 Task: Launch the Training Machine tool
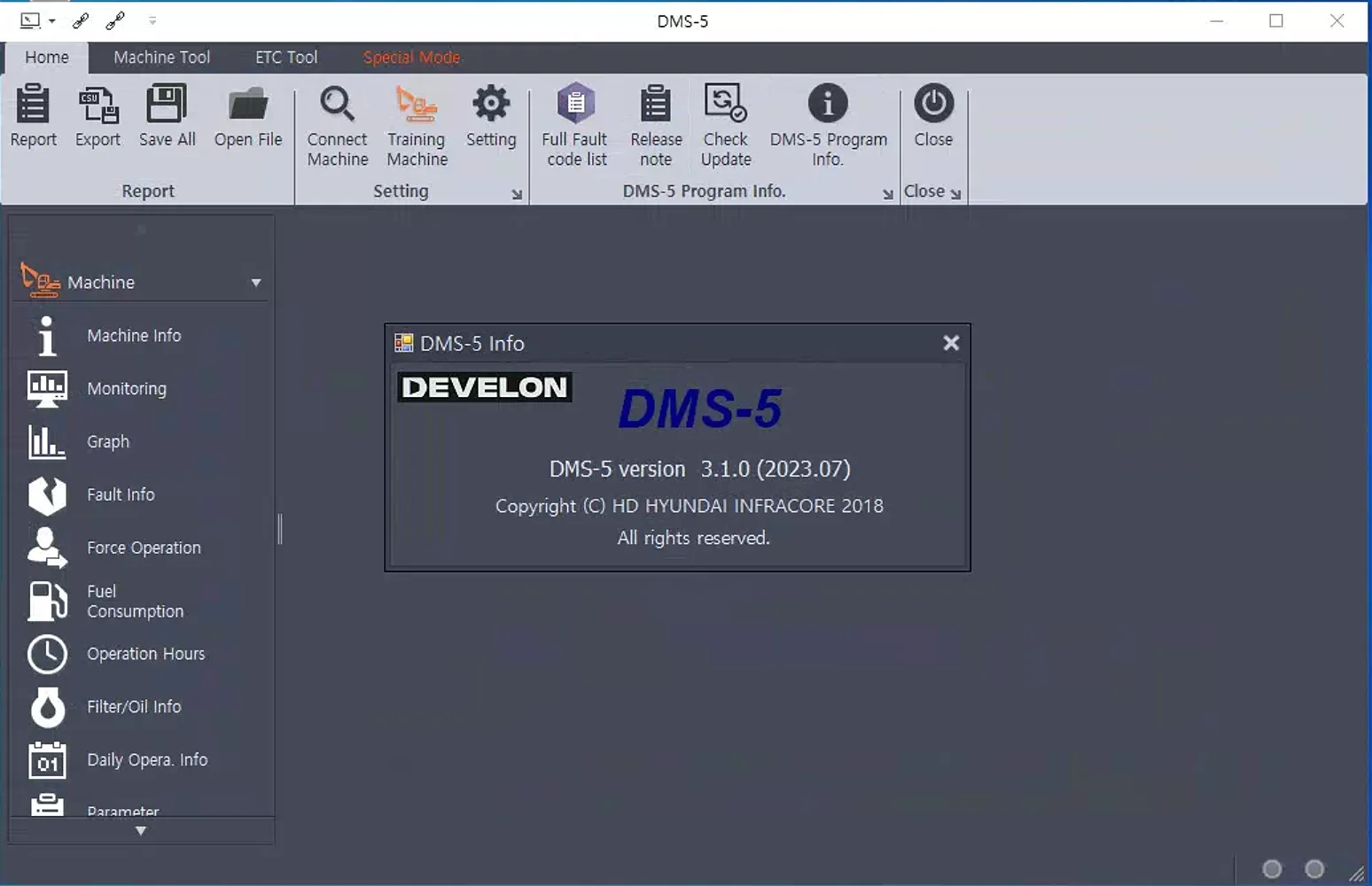point(417,124)
